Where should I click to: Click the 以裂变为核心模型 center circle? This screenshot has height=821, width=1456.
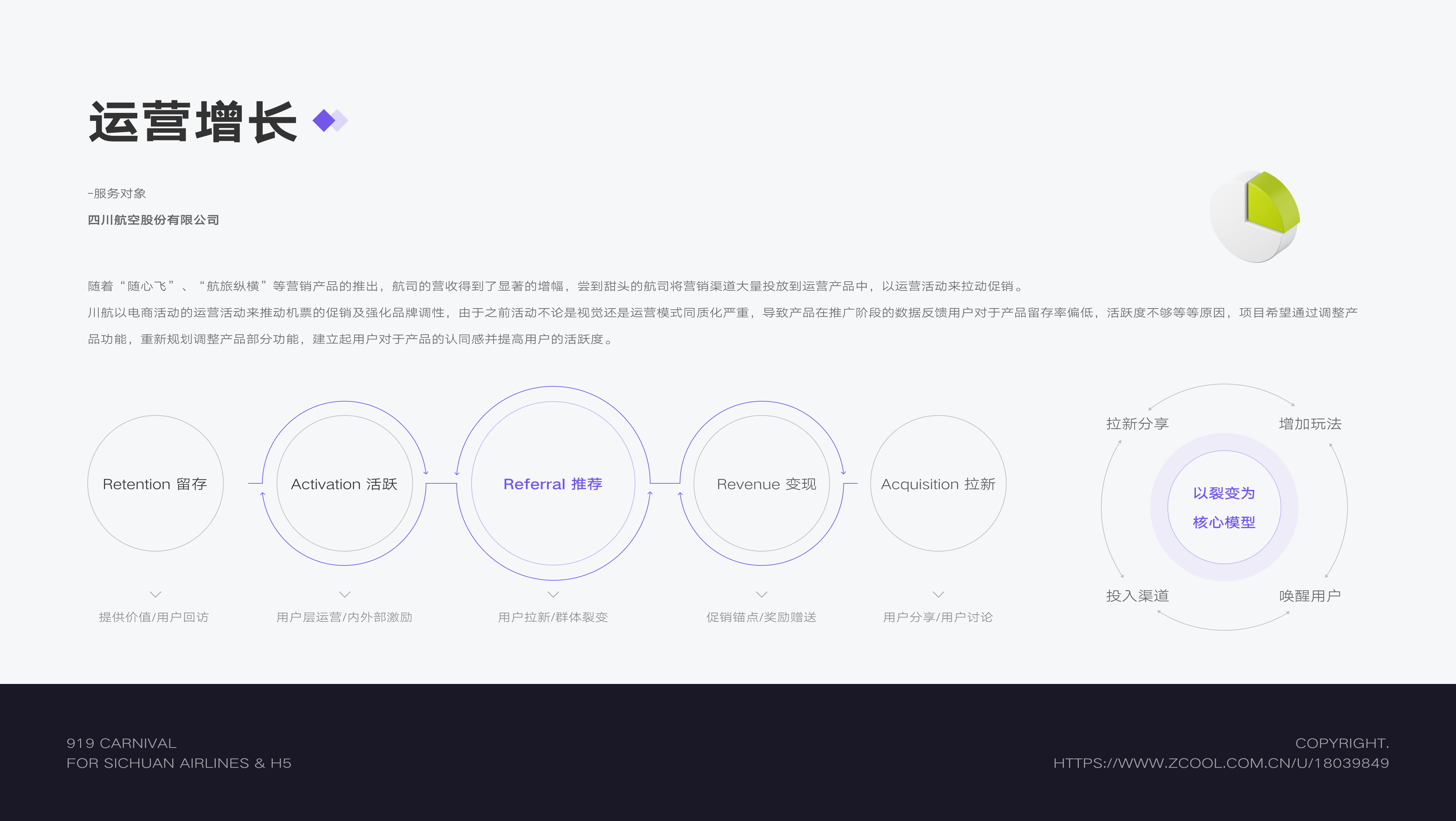1224,507
